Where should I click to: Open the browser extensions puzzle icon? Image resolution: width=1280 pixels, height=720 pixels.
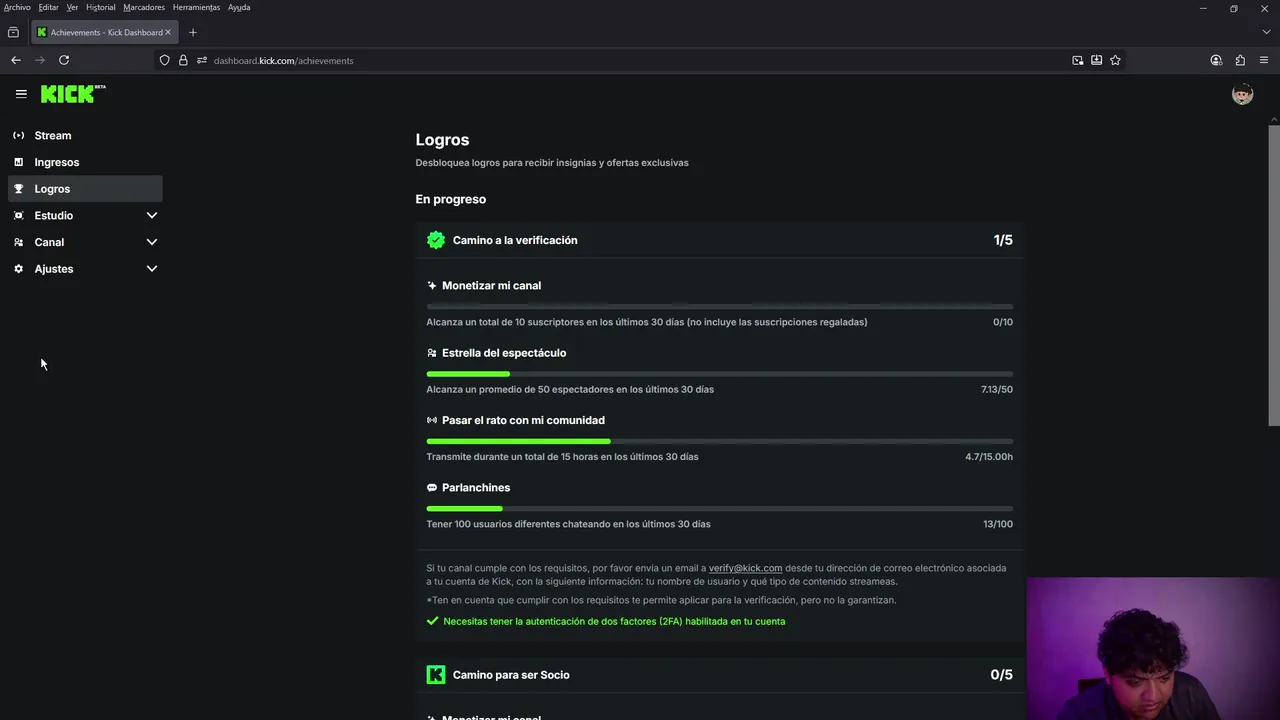click(1240, 60)
